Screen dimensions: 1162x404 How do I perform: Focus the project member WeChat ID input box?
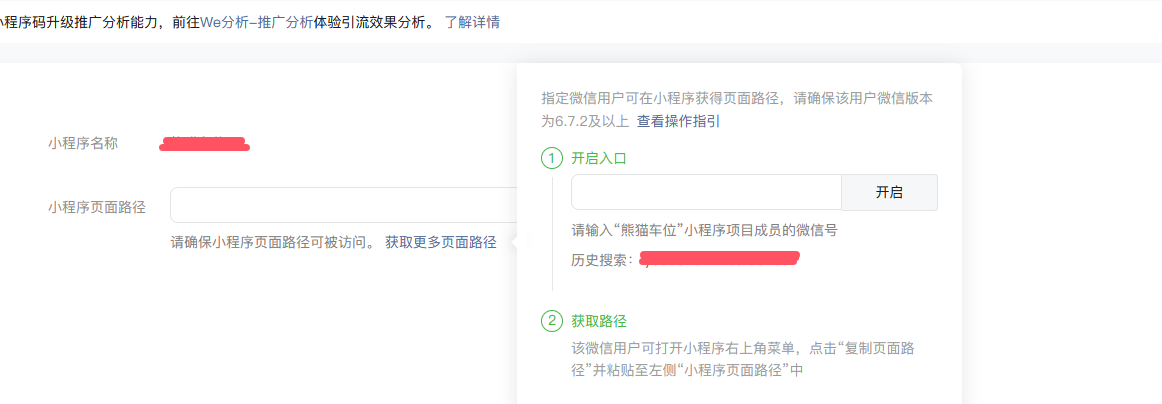click(x=706, y=193)
